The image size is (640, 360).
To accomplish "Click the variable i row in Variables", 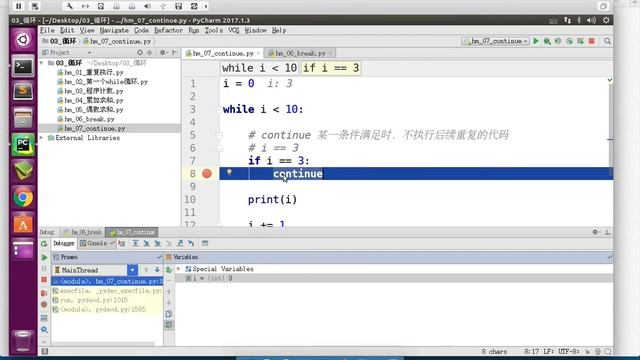I will coord(394,278).
